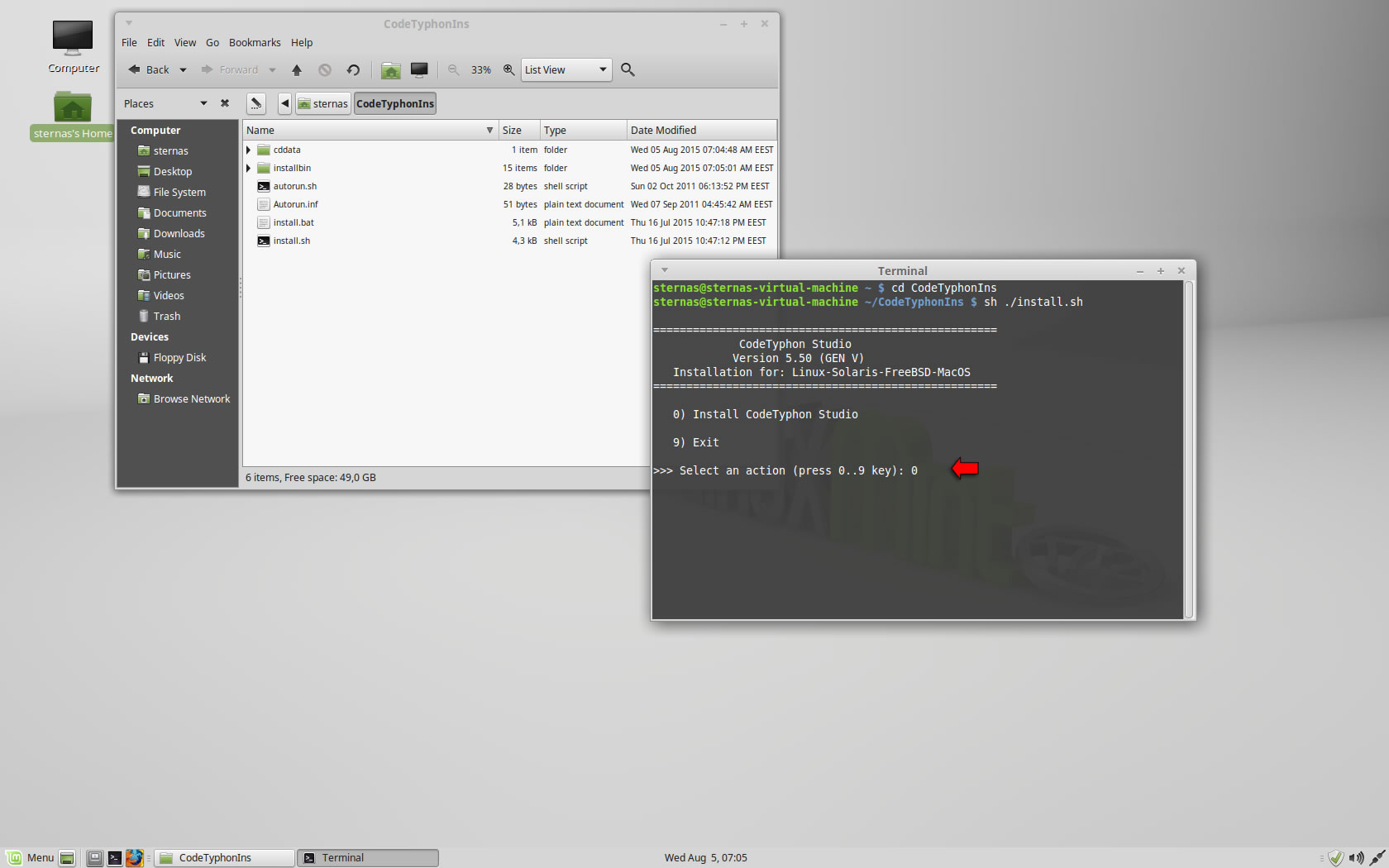Select the installbin folder icon
This screenshot has height=868, width=1389.
[x=264, y=168]
